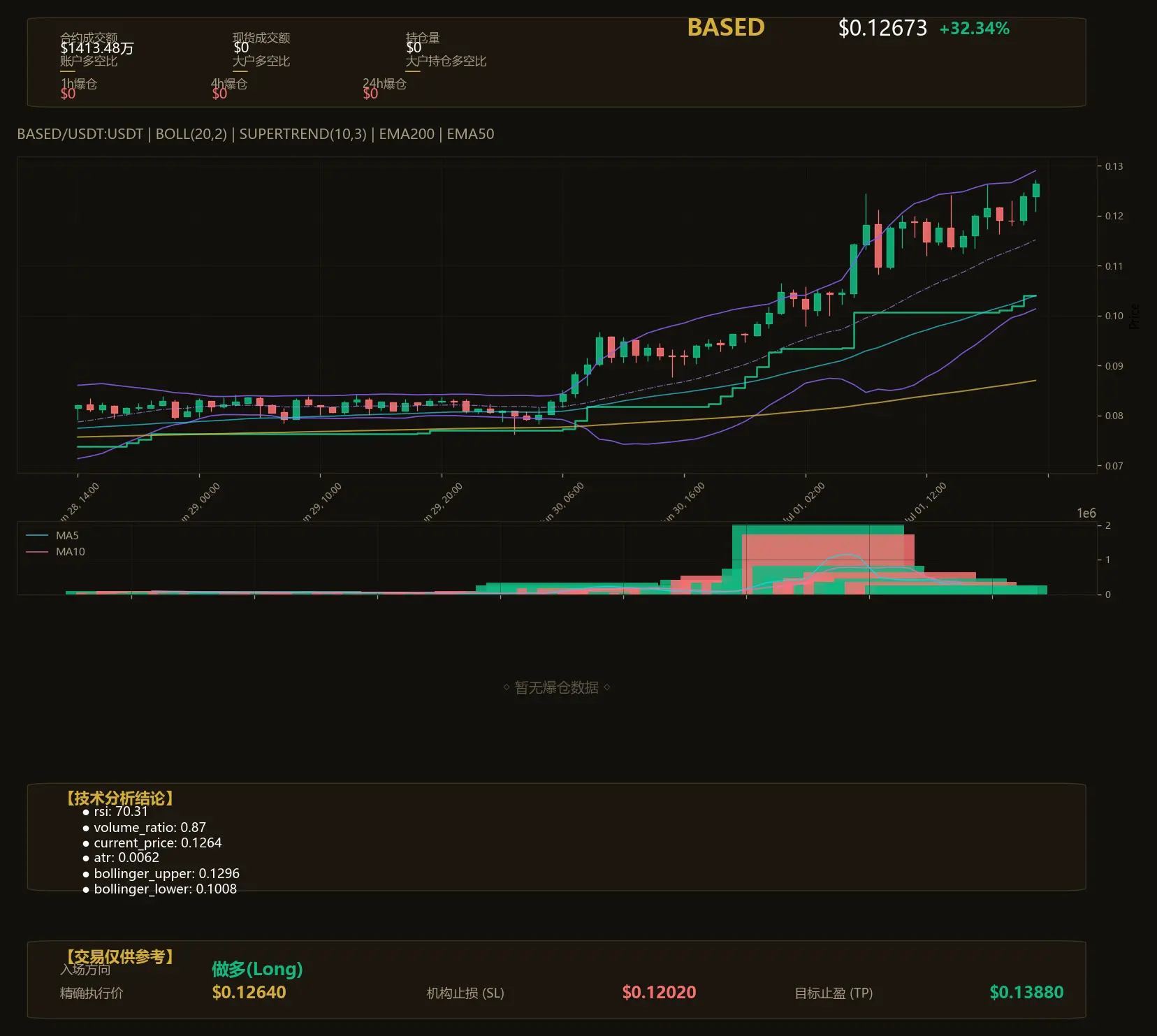The height and width of the screenshot is (1036, 1157).
Task: Click the 合约成交额 label
Action: [x=89, y=38]
